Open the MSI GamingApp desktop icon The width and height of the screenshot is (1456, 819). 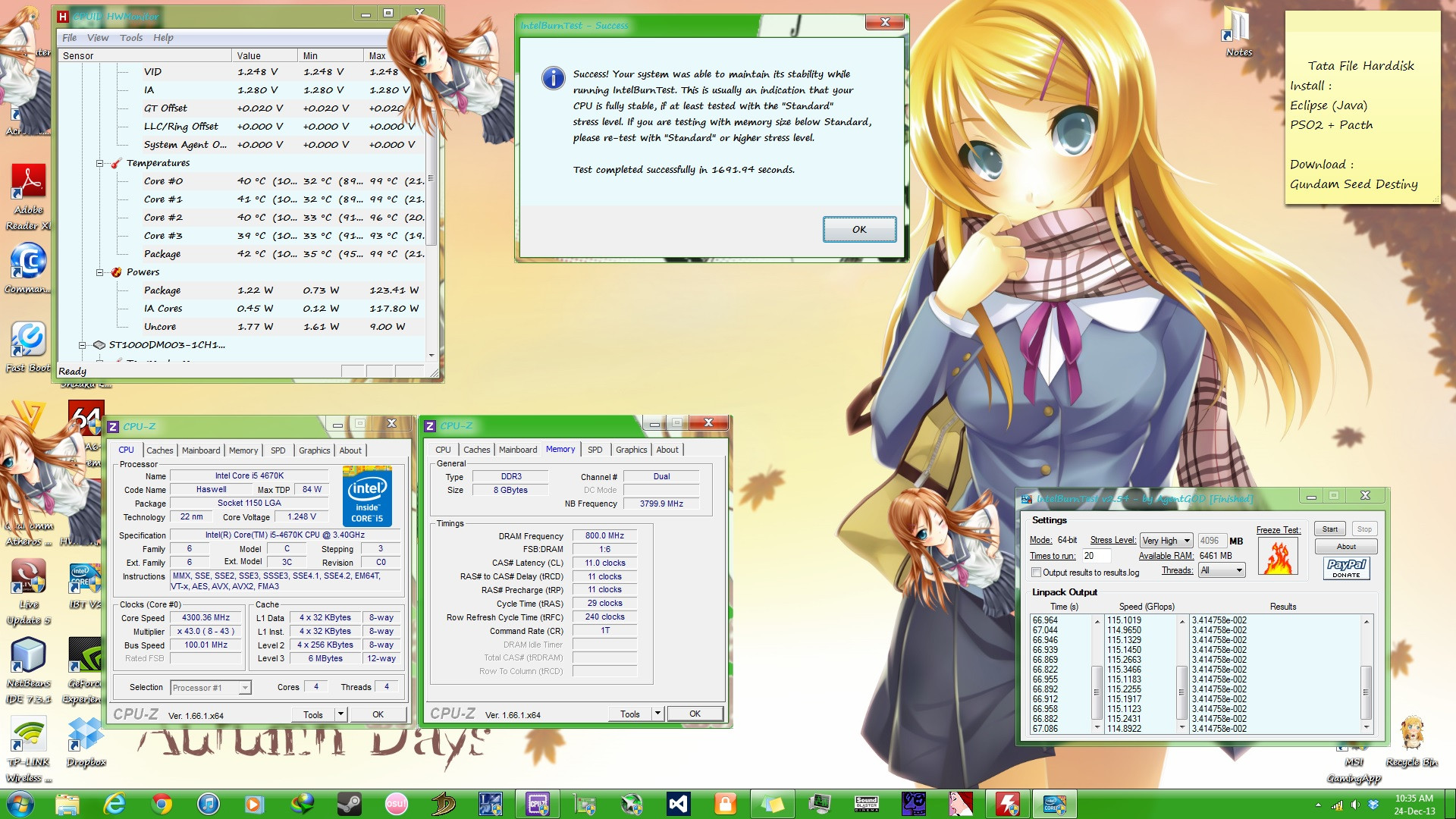[x=1354, y=762]
